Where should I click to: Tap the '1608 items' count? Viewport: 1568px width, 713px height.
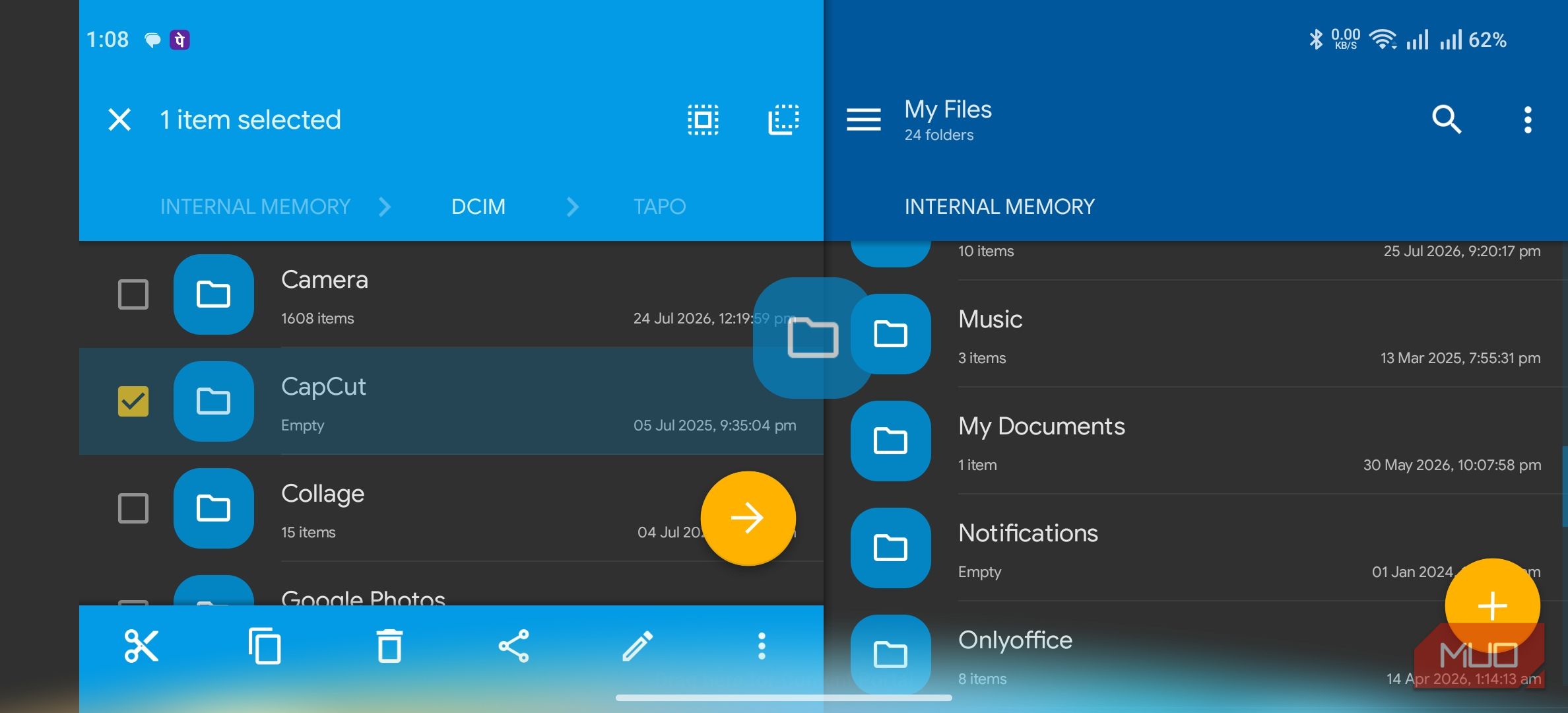(x=317, y=318)
